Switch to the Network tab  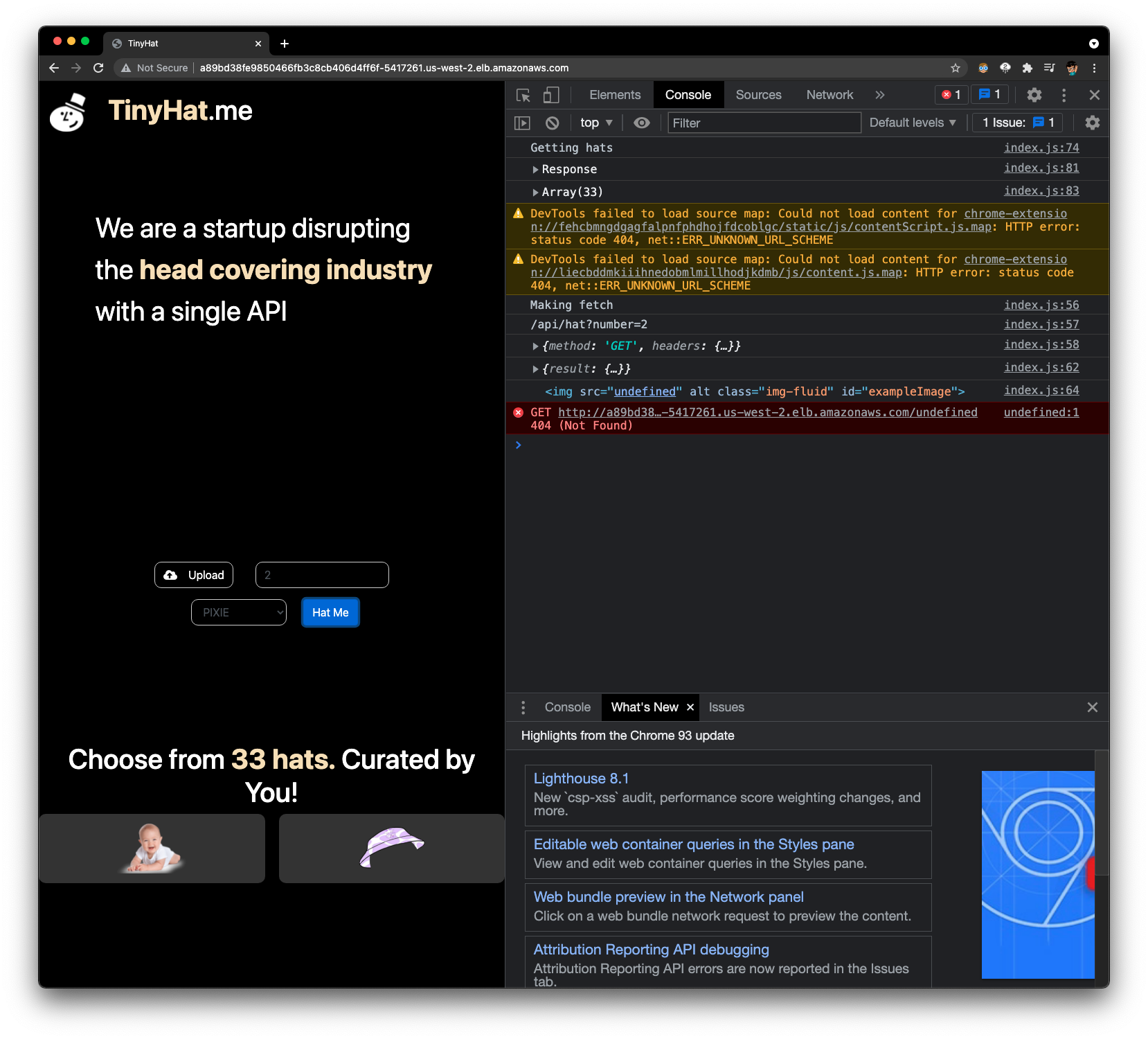pyautogui.click(x=829, y=95)
